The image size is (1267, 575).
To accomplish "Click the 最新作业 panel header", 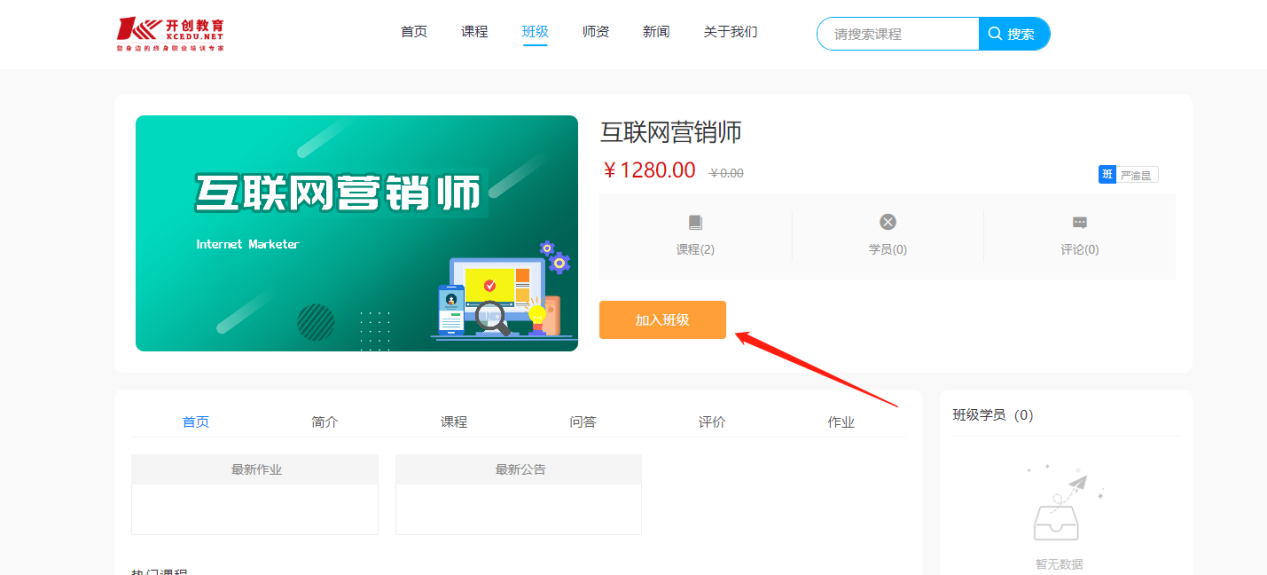I will [255, 470].
